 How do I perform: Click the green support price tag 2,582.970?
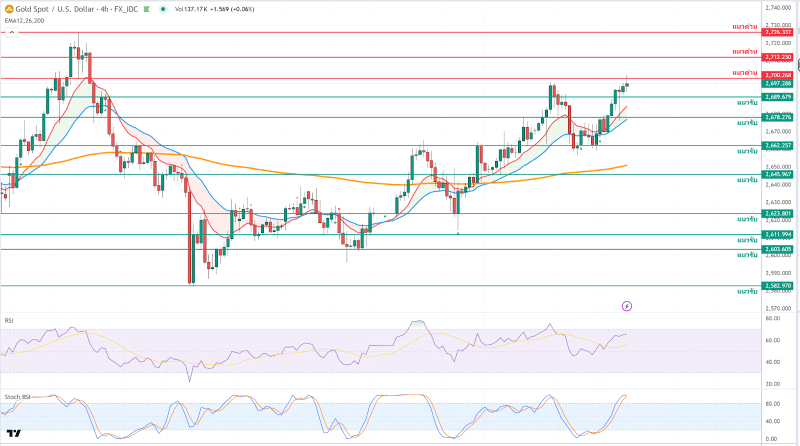tap(778, 285)
